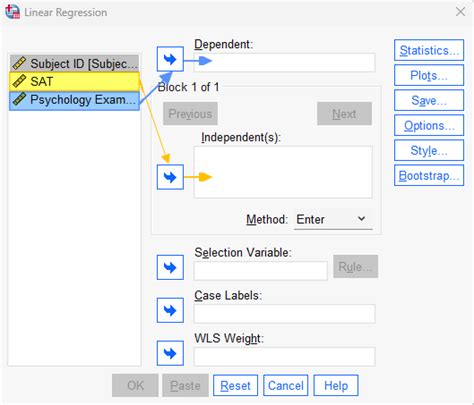Select the Psychology Exam variable
474x405 pixels.
tap(74, 100)
